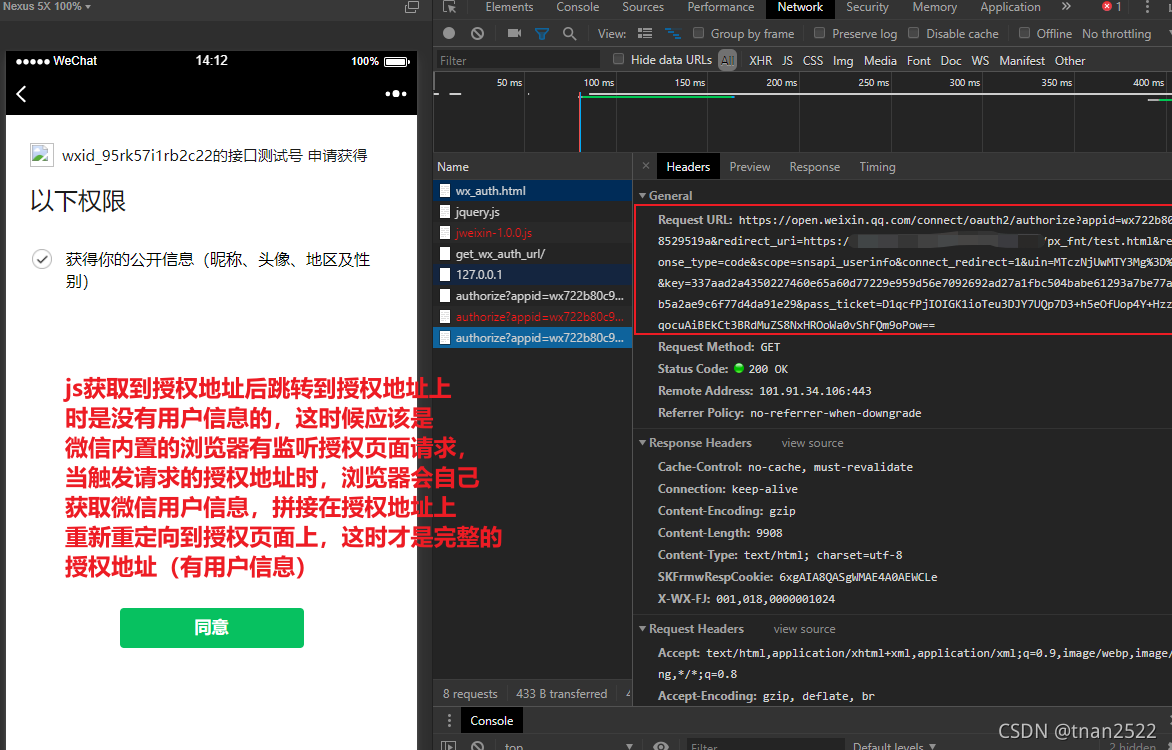Open the Timing tab of request

878,167
